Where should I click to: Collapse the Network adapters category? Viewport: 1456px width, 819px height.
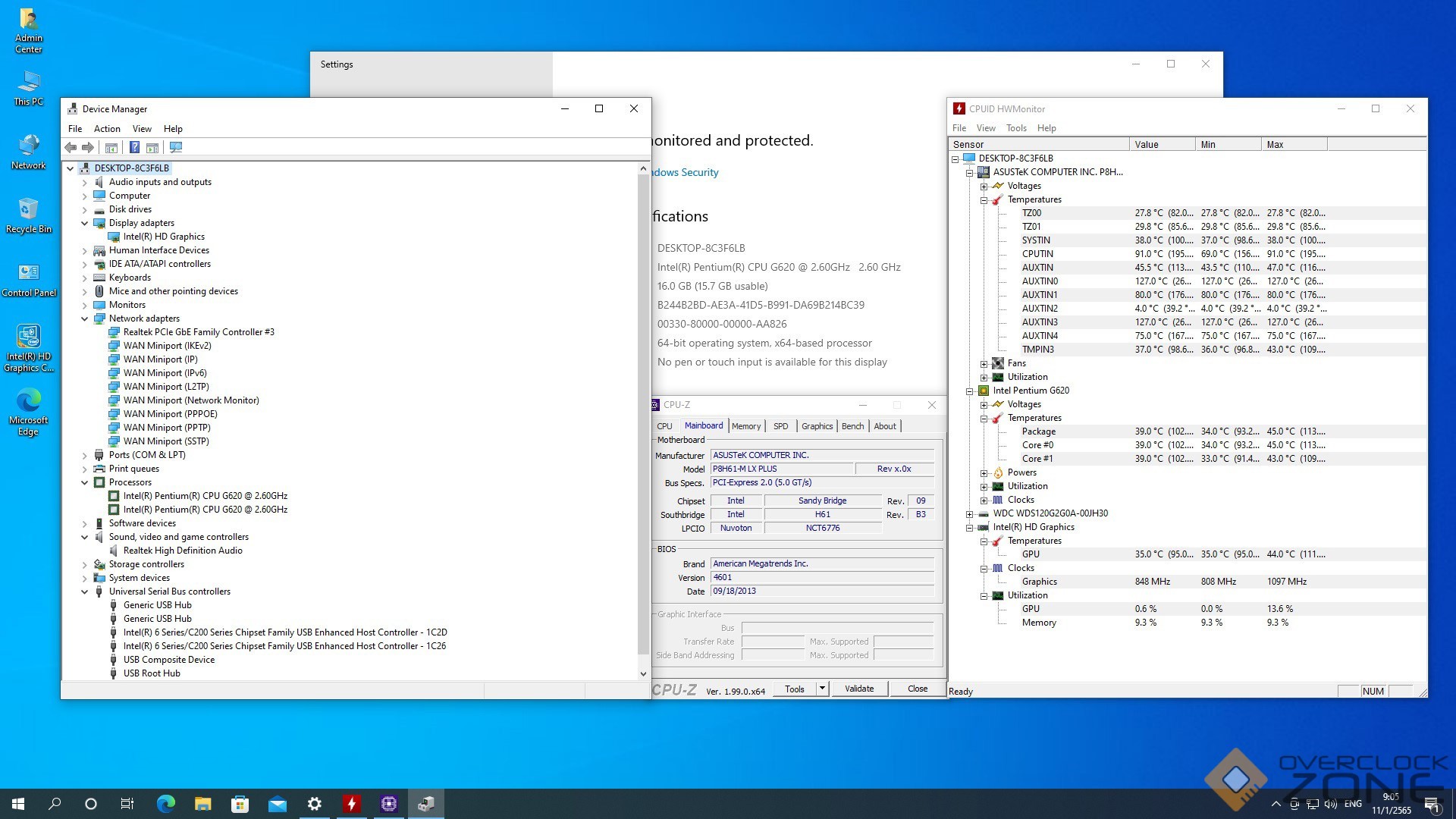pyautogui.click(x=84, y=318)
